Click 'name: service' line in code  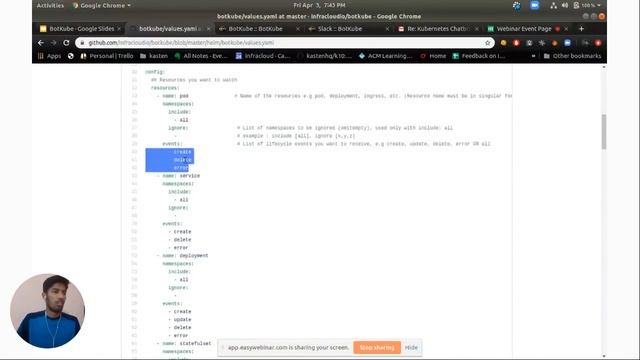[181, 176]
